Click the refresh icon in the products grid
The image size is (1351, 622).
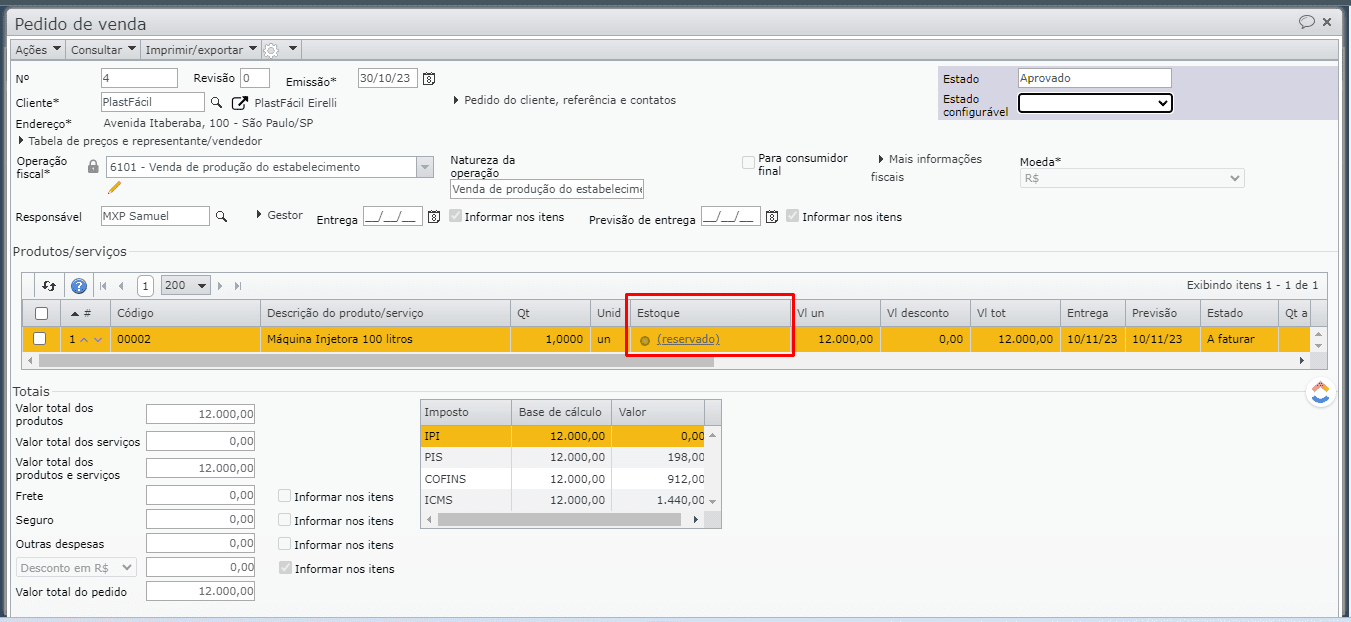point(49,286)
